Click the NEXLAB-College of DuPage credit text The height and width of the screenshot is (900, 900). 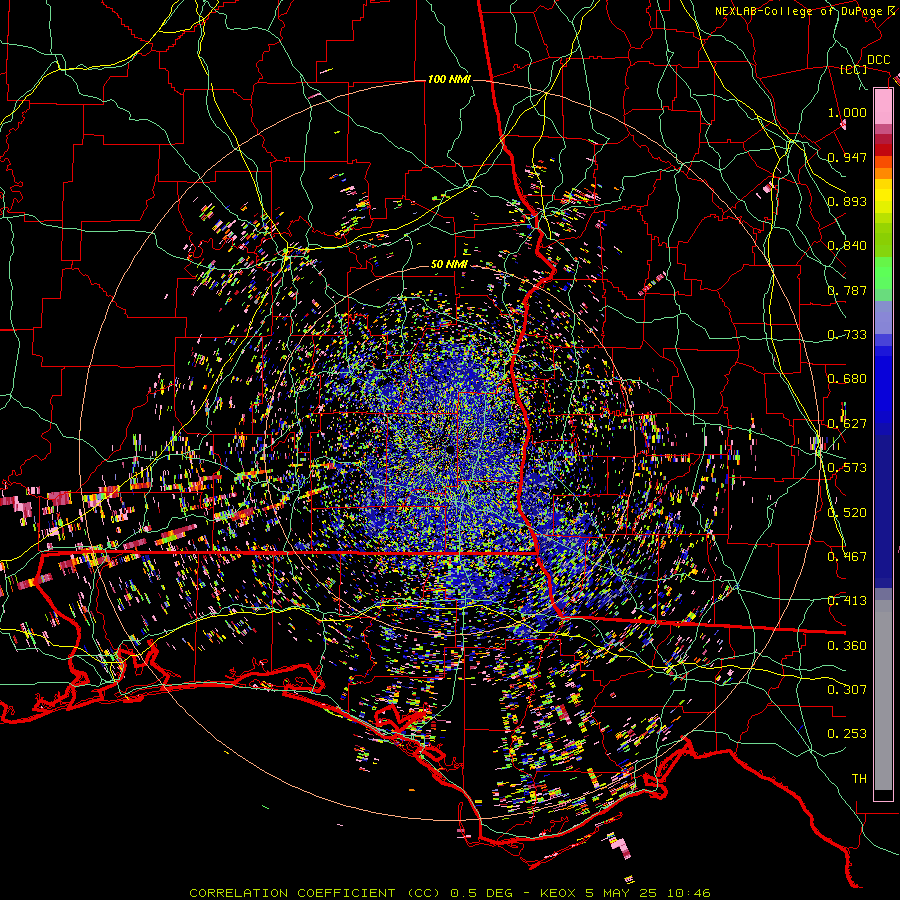806,11
